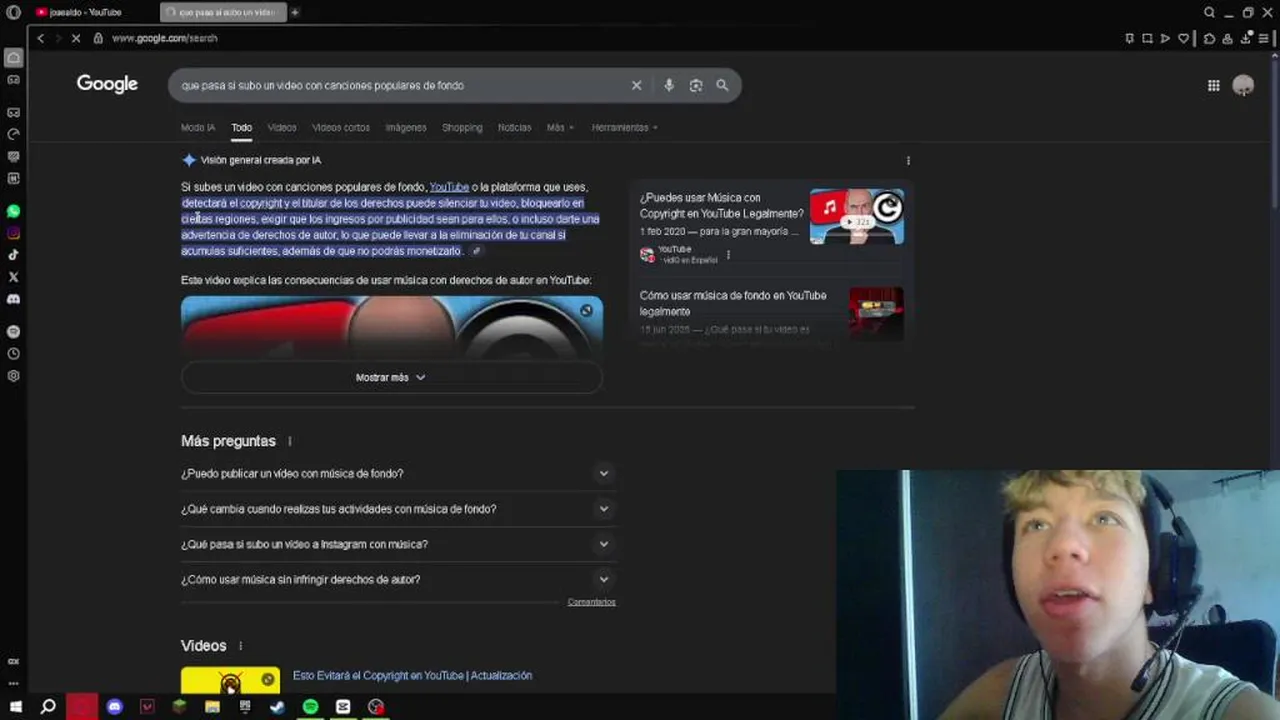
Task: Open tab search magnifier in title bar
Action: point(1209,12)
